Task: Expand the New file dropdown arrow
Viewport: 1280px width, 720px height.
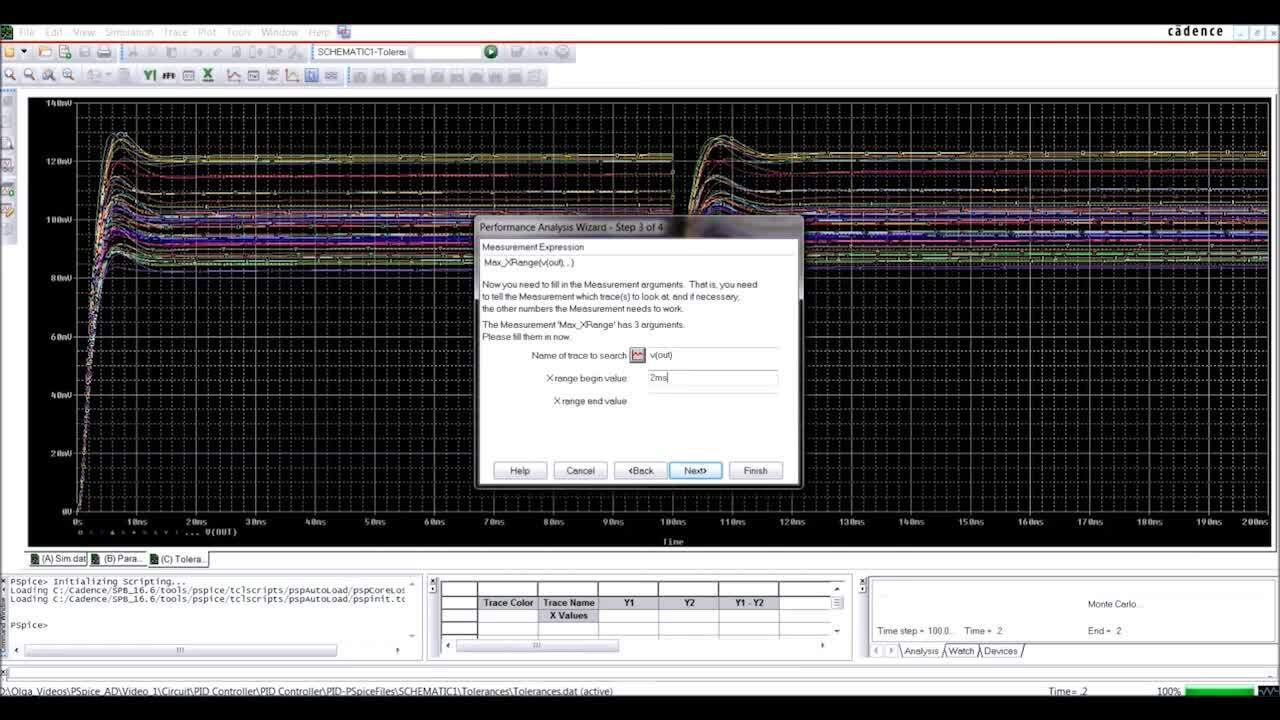Action: (24, 52)
